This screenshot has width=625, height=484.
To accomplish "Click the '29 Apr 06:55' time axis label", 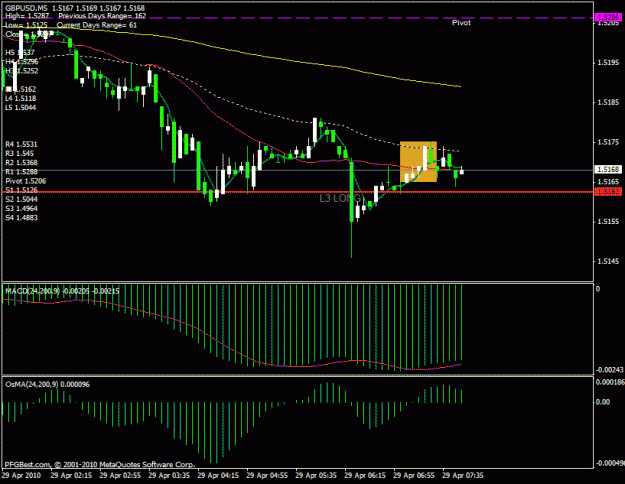I will click(x=414, y=475).
